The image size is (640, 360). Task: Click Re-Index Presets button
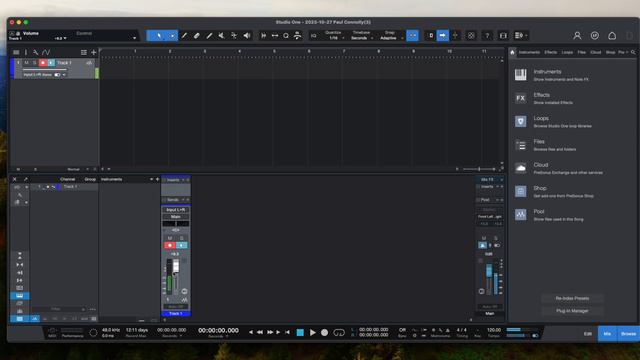572,298
